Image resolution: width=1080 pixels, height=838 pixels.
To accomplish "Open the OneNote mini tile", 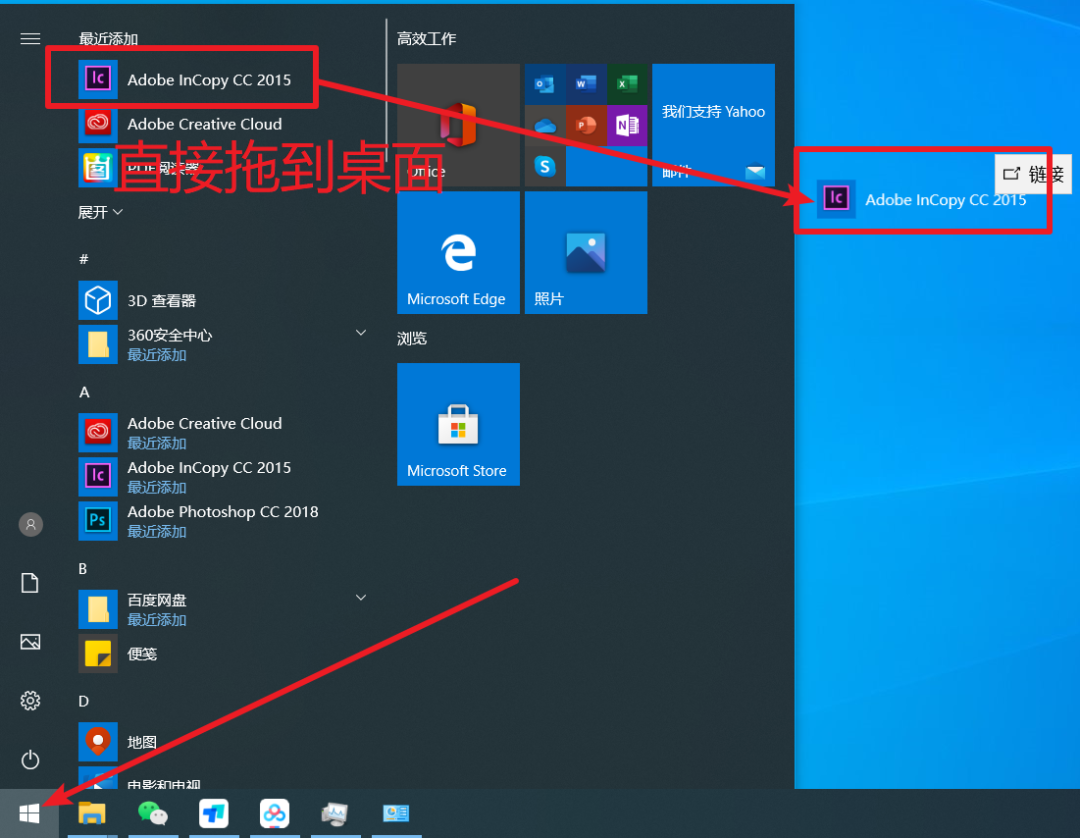I will click(x=627, y=125).
